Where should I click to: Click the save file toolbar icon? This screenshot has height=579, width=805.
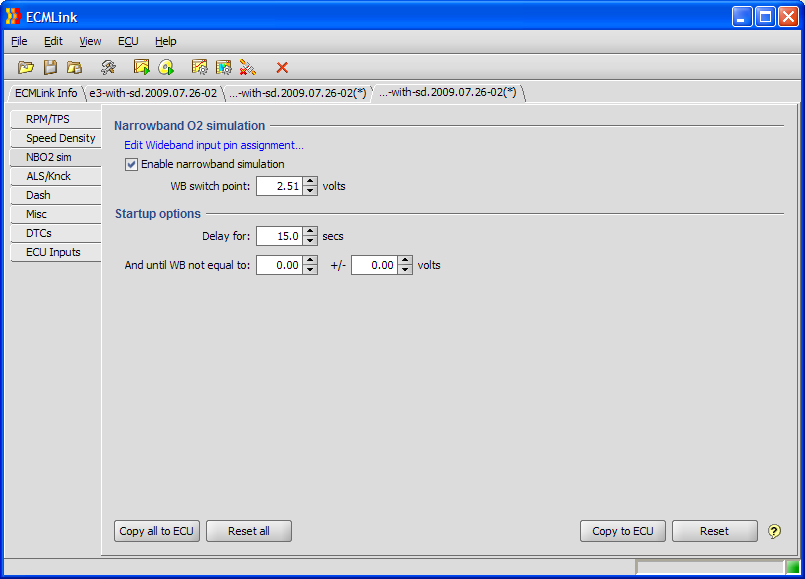[x=50, y=67]
